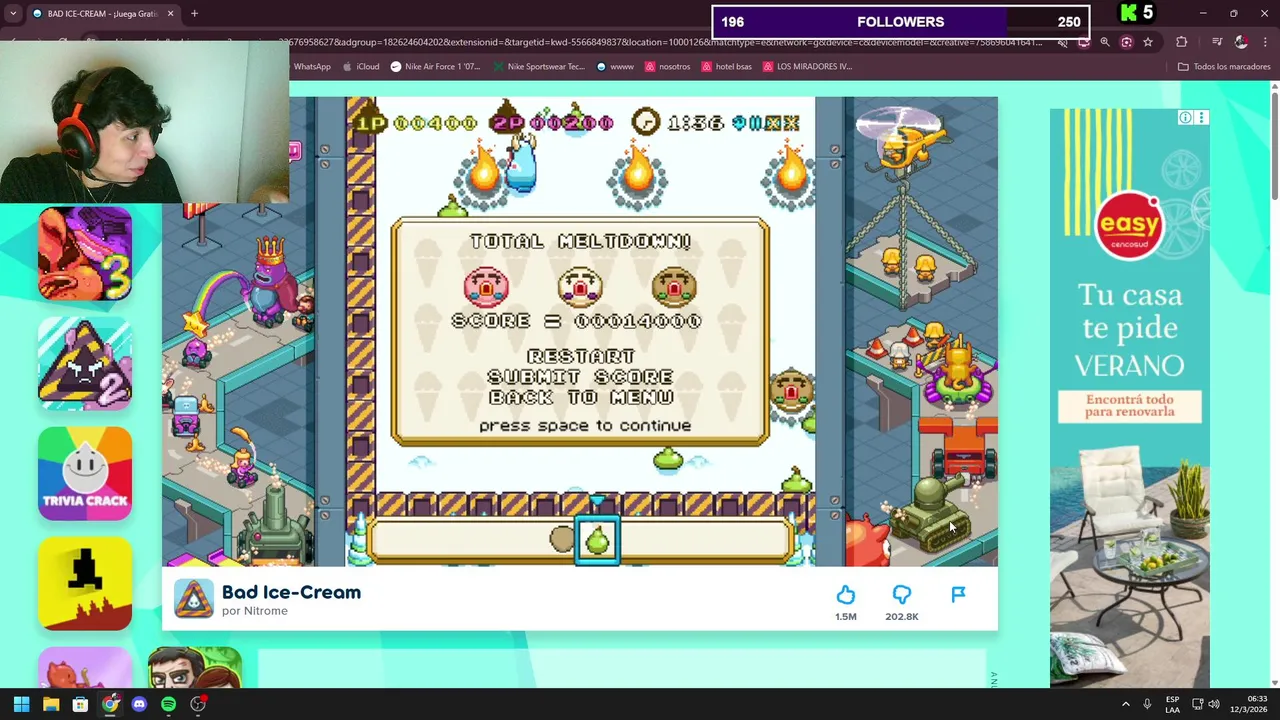1280x720 pixels.
Task: Bookmark this page with star icon
Action: tap(1148, 42)
